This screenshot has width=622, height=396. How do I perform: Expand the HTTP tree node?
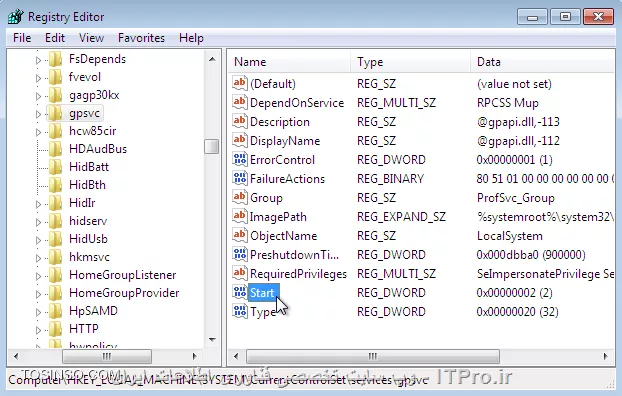38,330
